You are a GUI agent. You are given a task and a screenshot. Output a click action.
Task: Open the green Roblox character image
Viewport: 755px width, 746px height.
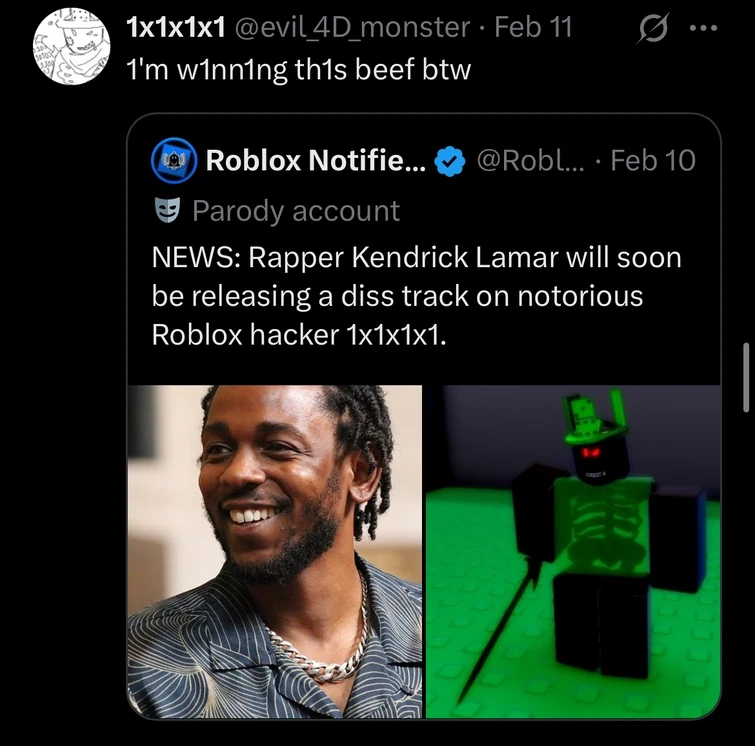click(x=572, y=551)
